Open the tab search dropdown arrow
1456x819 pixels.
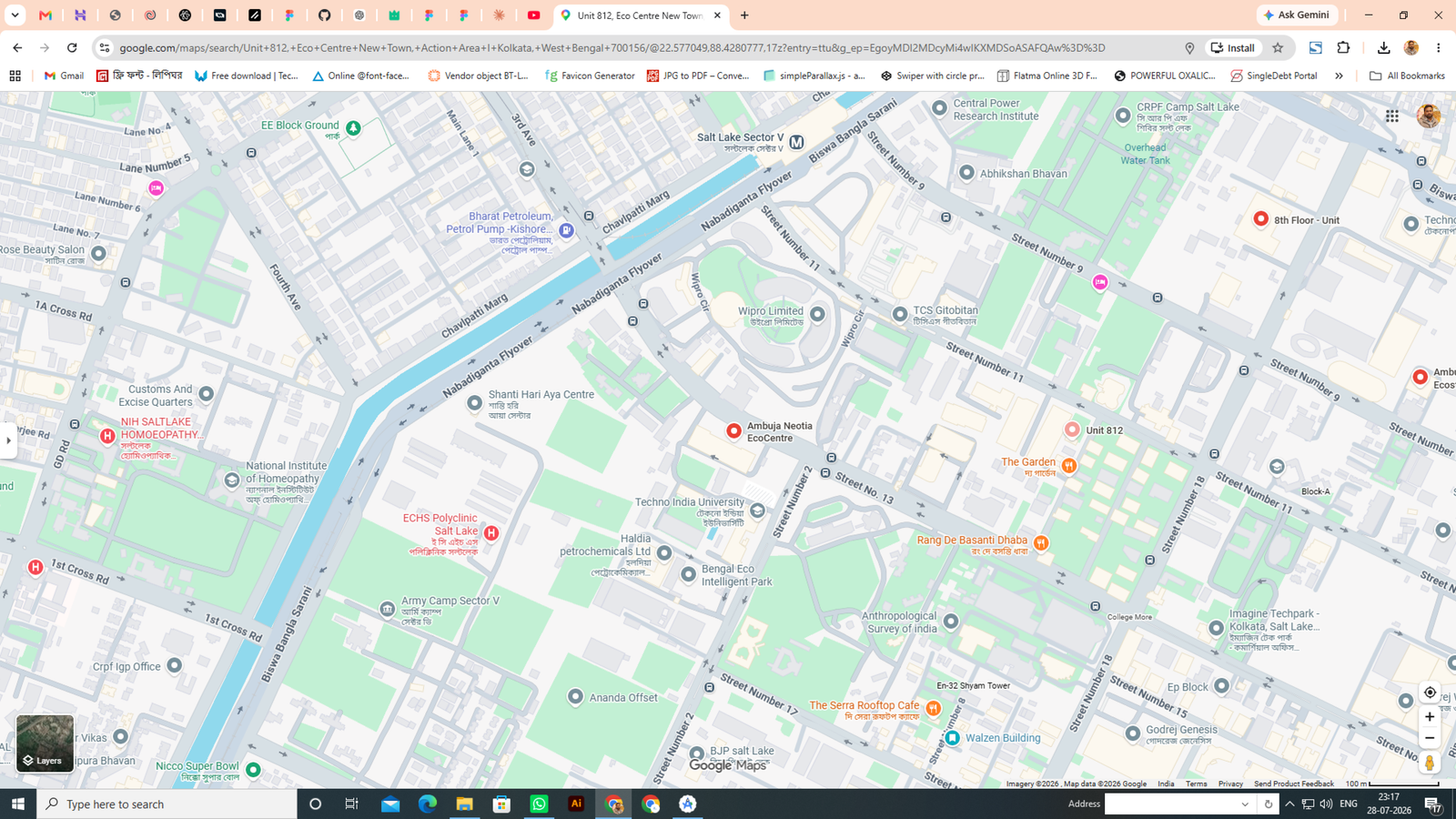15,15
